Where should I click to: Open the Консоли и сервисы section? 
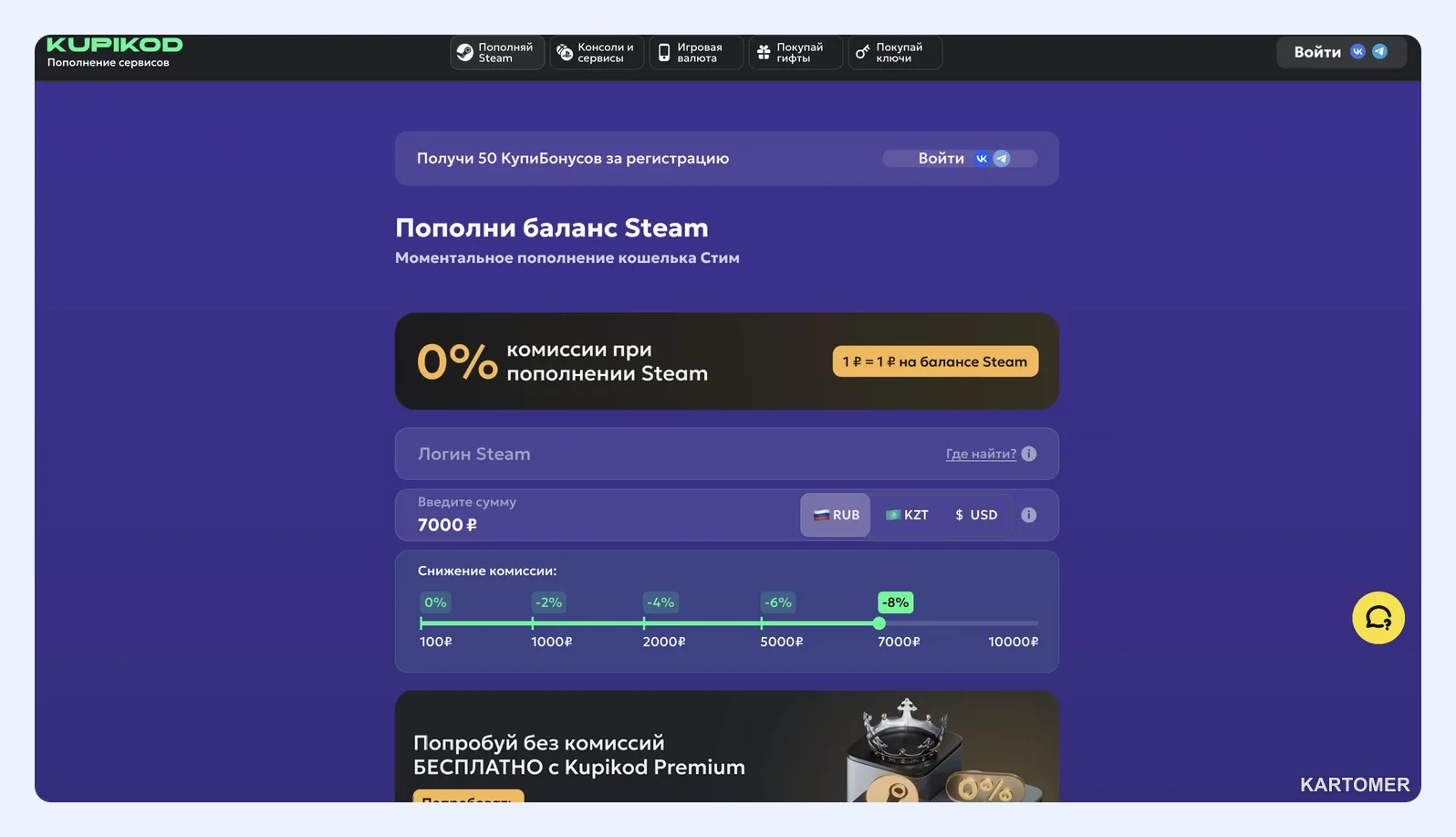click(x=597, y=53)
